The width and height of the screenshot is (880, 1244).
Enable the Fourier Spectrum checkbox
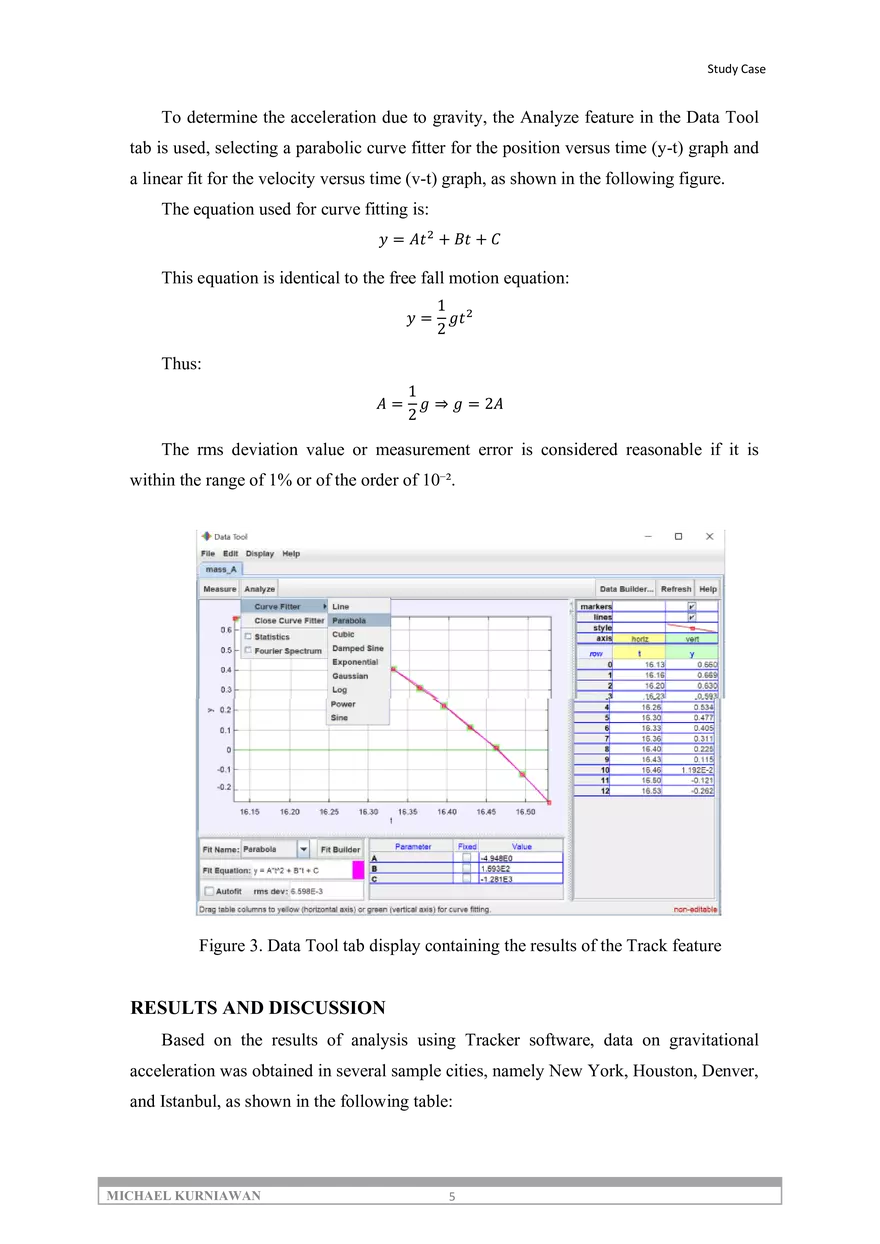click(x=248, y=651)
